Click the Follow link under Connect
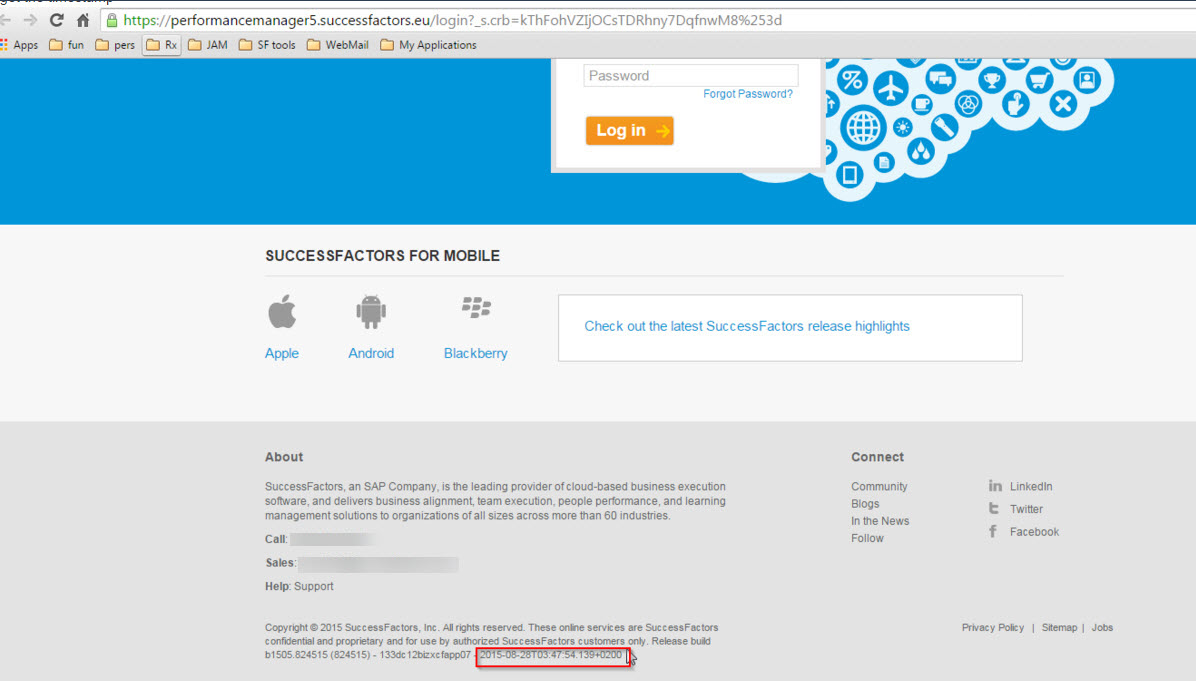 [867, 538]
